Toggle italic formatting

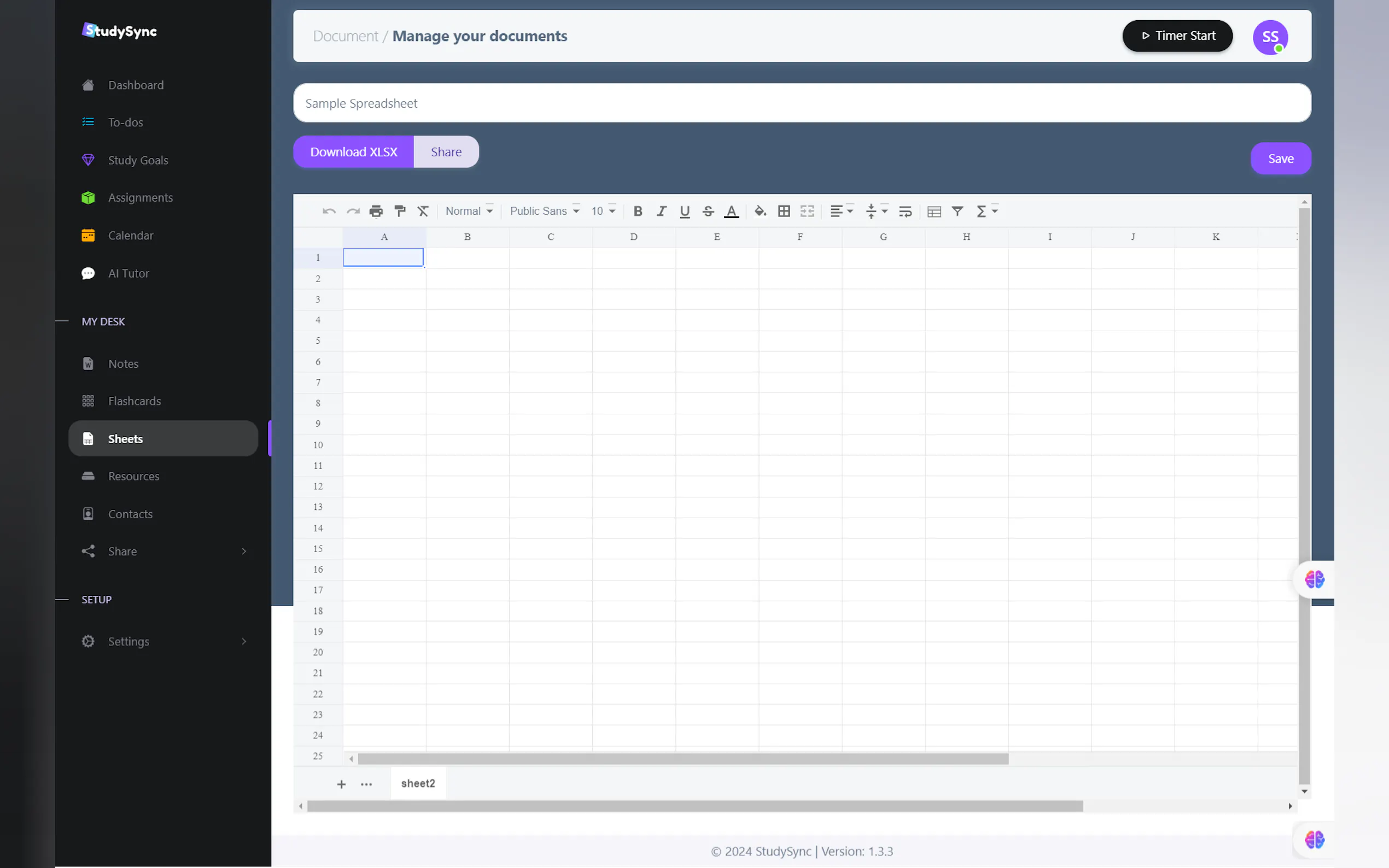point(661,211)
